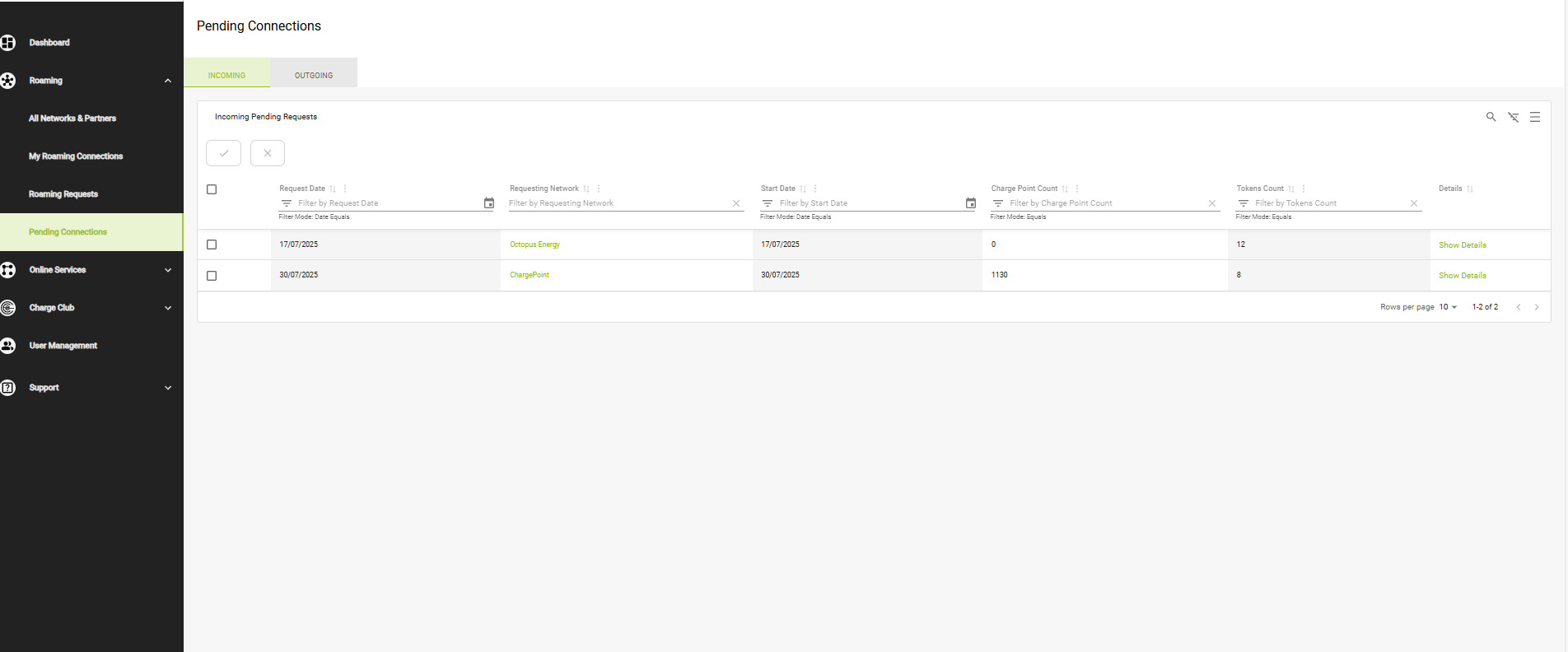Open My Roaming Connections in sidebar
Viewport: 1568px width, 652px height.
coord(76,156)
